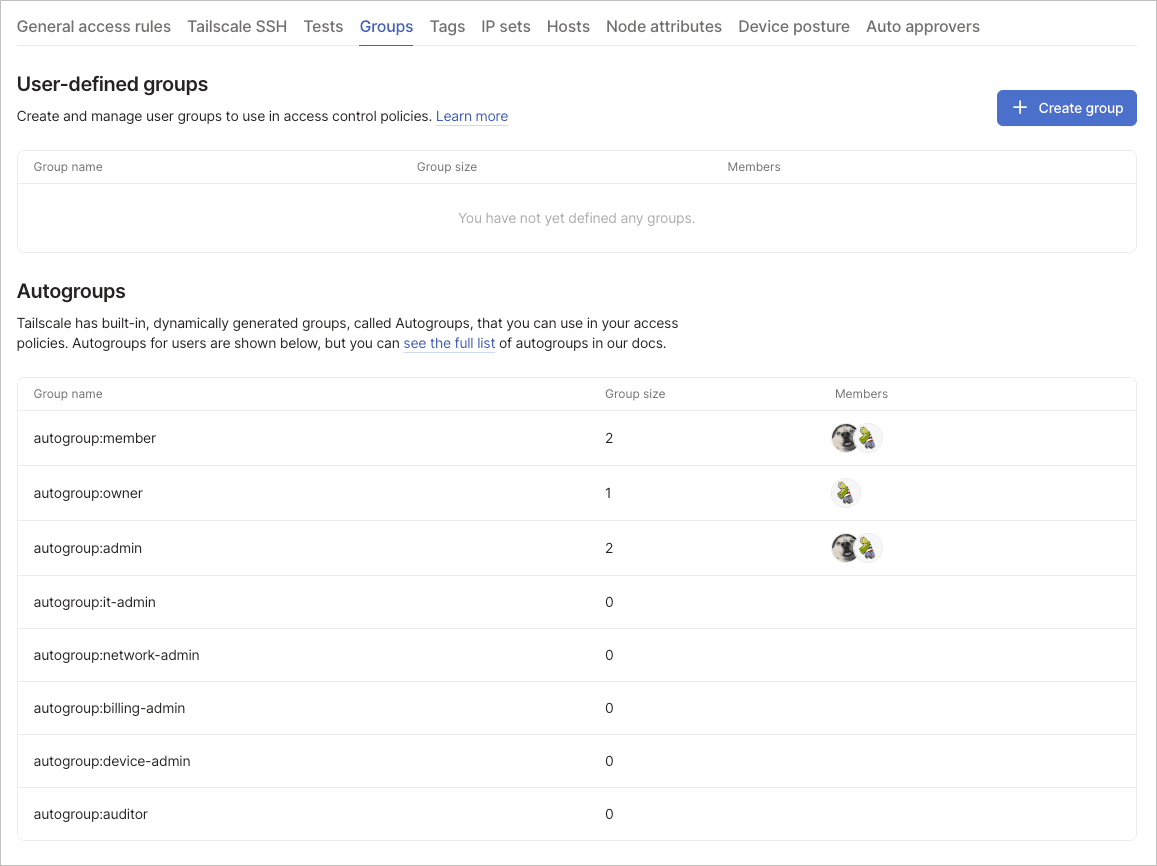Click the plus icon on Create group button
The width and height of the screenshot is (1157, 866).
pos(1019,107)
